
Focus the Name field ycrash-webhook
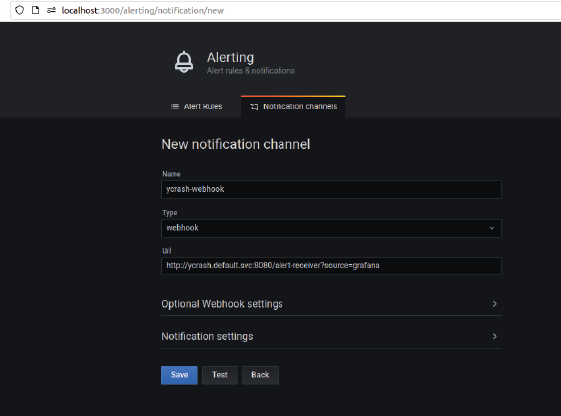point(331,189)
